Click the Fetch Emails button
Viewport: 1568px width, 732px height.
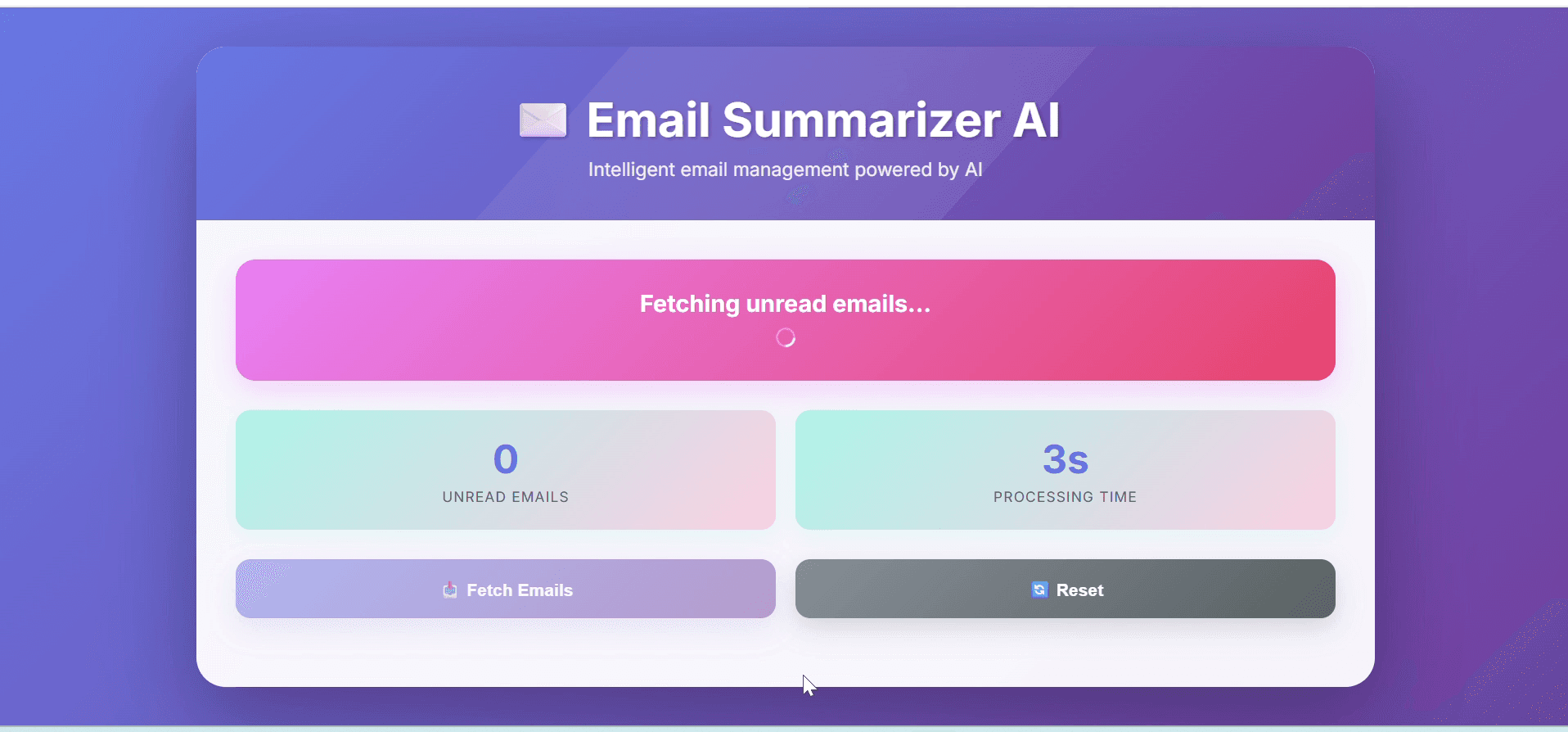click(x=505, y=589)
